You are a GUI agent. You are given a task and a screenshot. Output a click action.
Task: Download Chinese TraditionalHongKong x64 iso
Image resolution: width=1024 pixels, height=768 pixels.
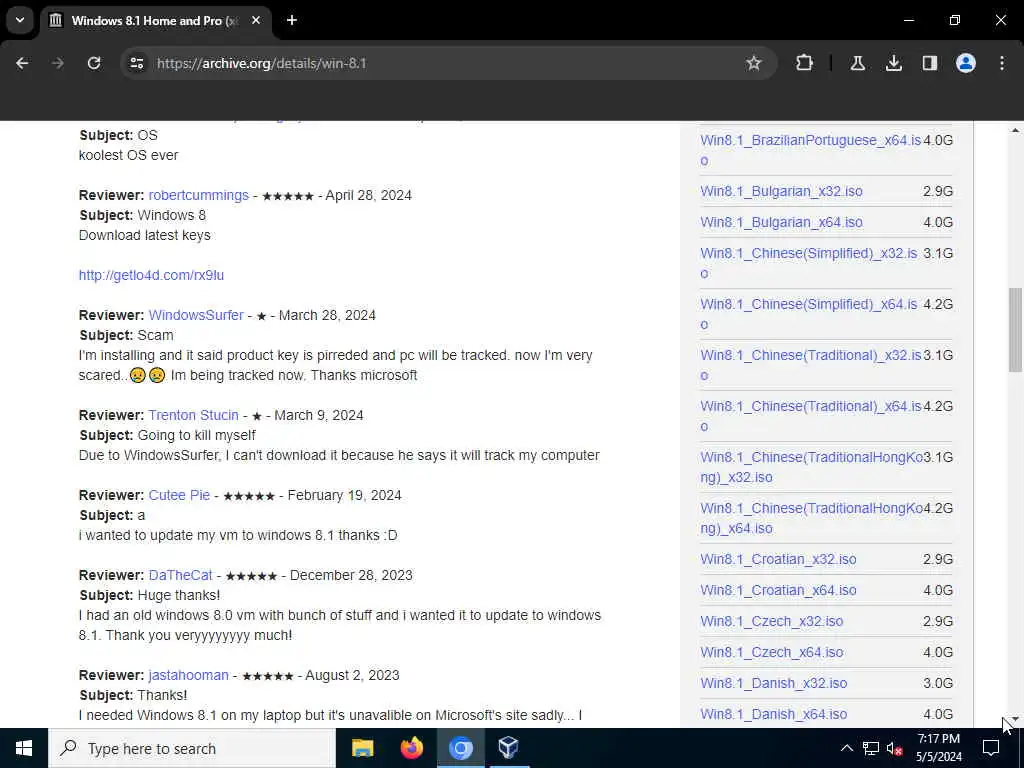click(x=811, y=518)
